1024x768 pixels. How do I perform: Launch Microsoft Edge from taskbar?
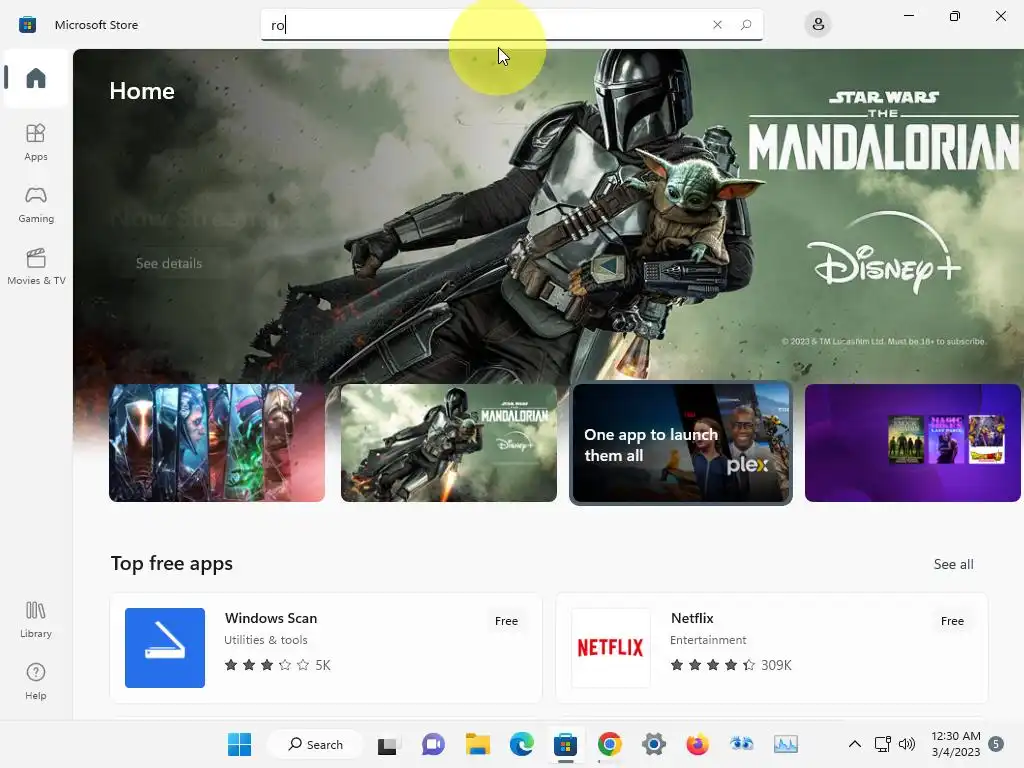(x=522, y=744)
